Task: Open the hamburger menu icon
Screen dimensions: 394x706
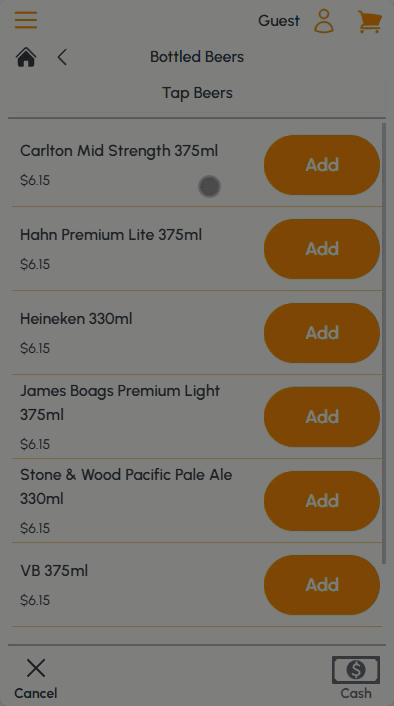Action: coord(26,20)
